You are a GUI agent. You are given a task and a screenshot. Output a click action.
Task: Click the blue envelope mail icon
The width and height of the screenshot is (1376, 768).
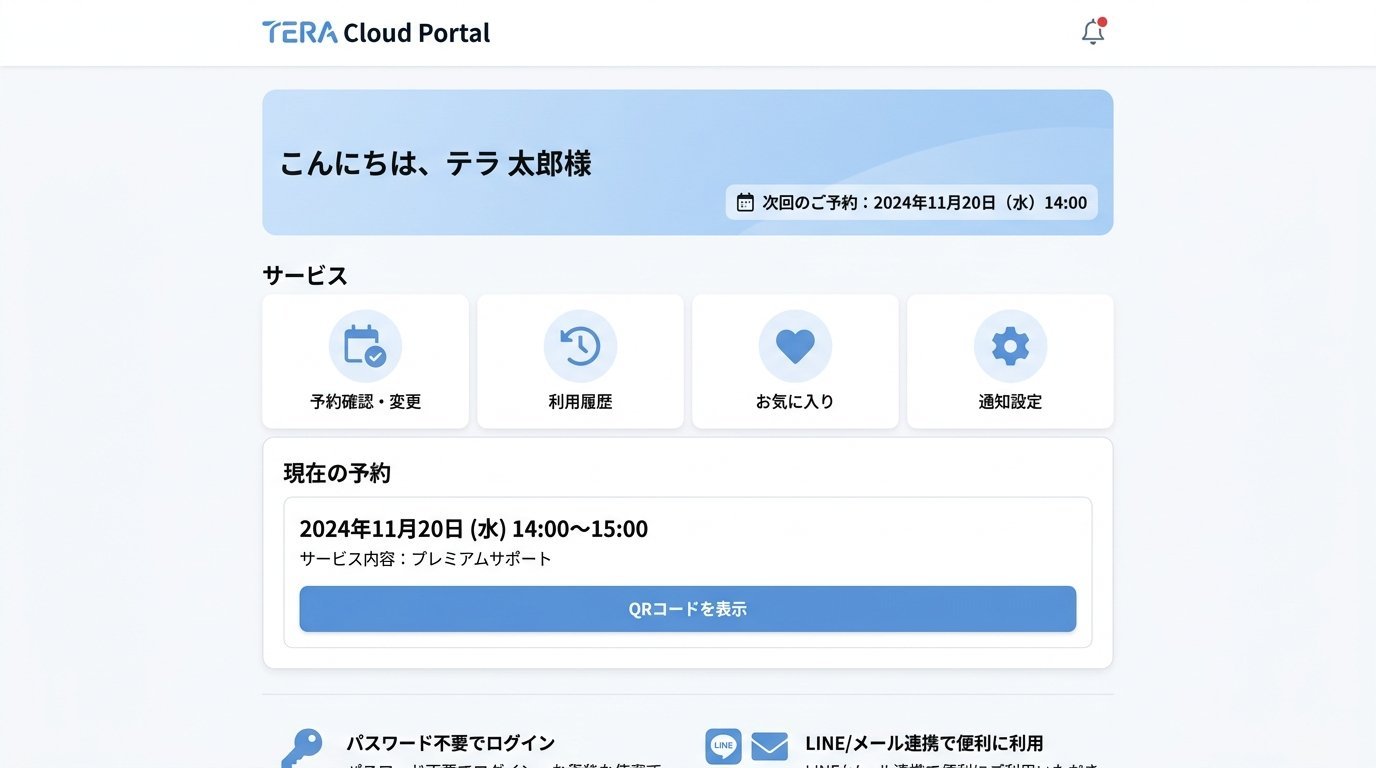pyautogui.click(x=768, y=745)
